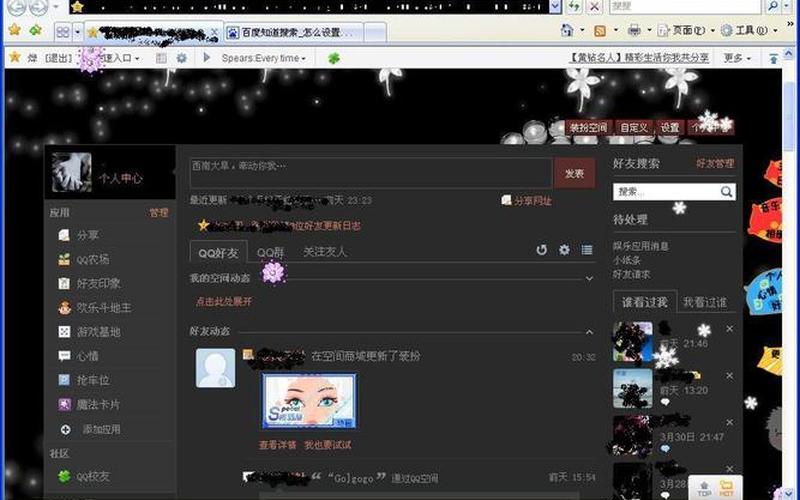Image resolution: width=800 pixels, height=500 pixels.
Task: Click the friend 搜索 input field
Action: coord(666,192)
